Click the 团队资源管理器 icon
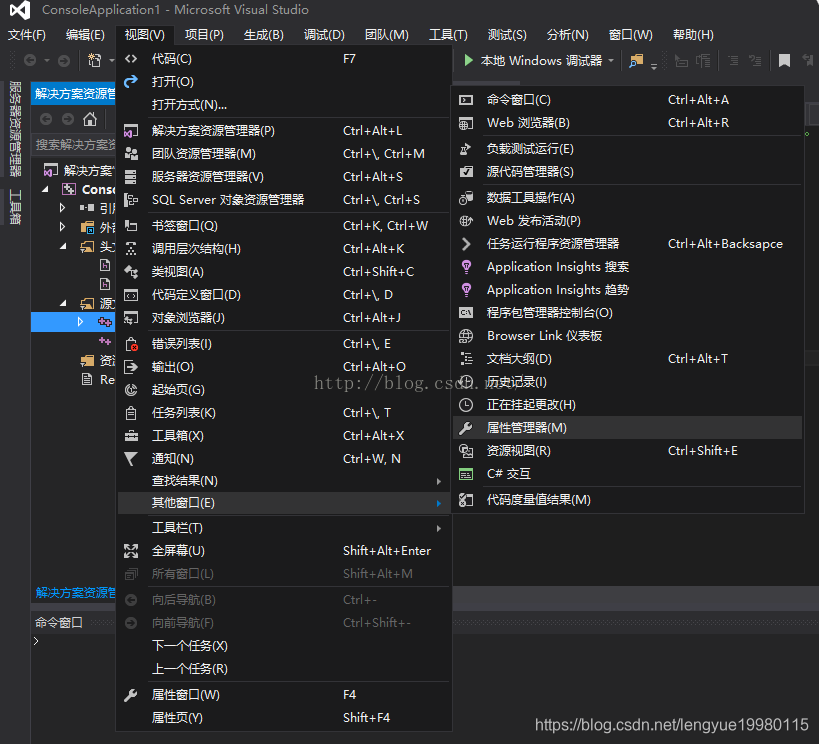 [131, 154]
